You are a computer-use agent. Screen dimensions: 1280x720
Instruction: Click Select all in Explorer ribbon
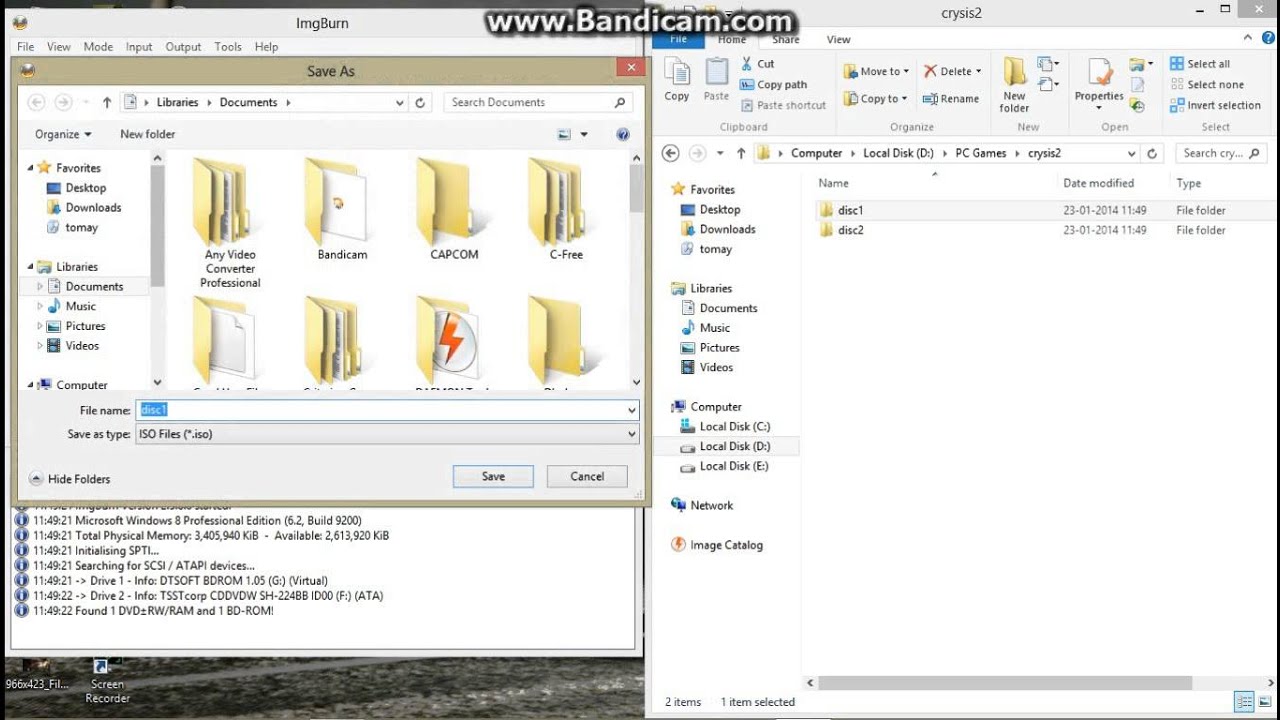(1200, 64)
